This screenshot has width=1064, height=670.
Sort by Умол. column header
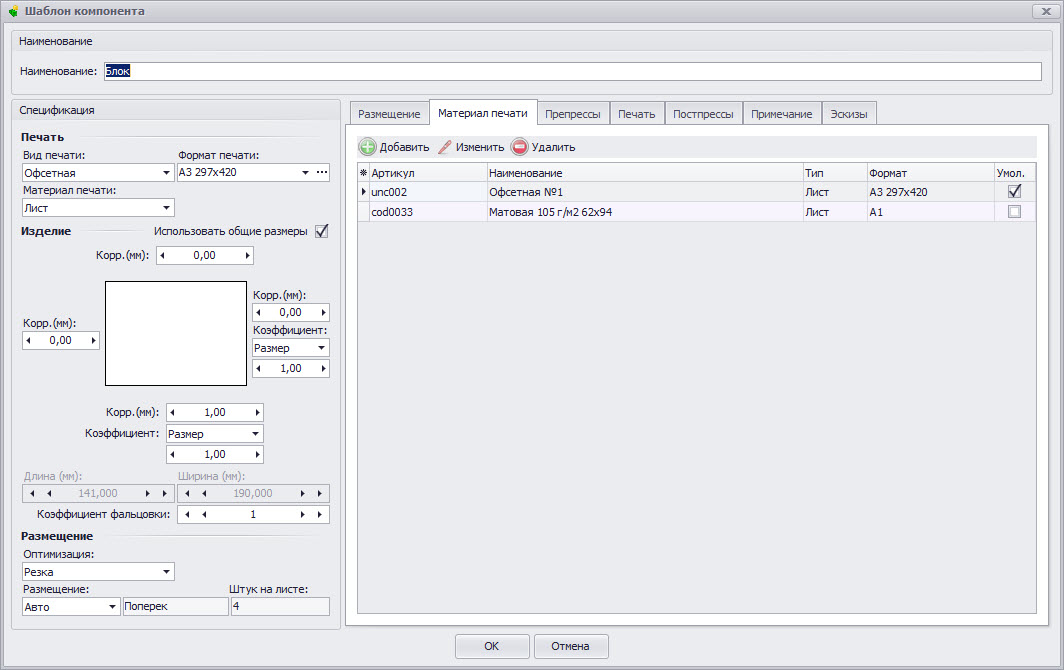pos(1015,173)
